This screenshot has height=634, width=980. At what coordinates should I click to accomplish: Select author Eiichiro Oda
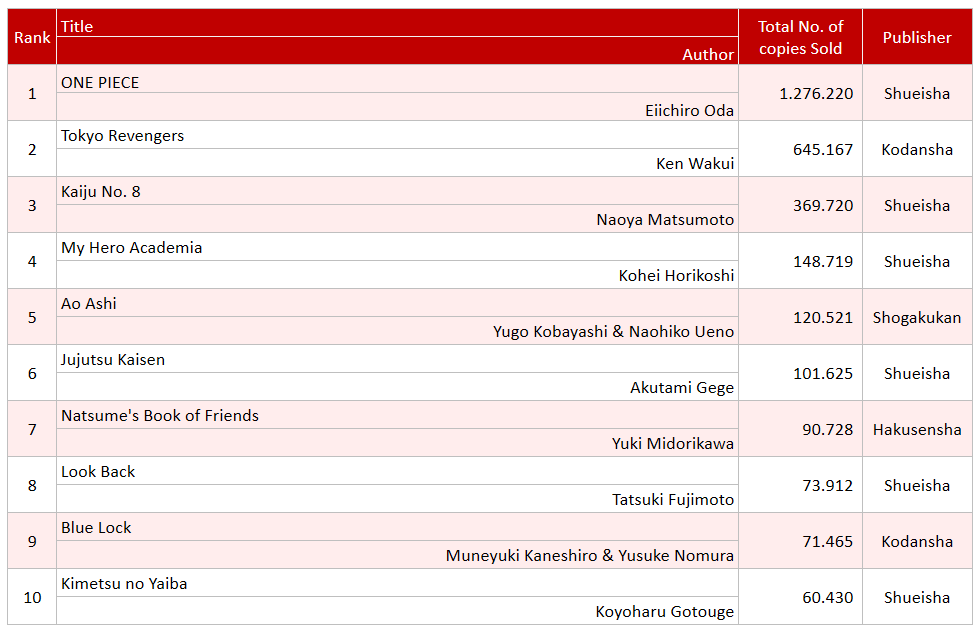coord(689,111)
